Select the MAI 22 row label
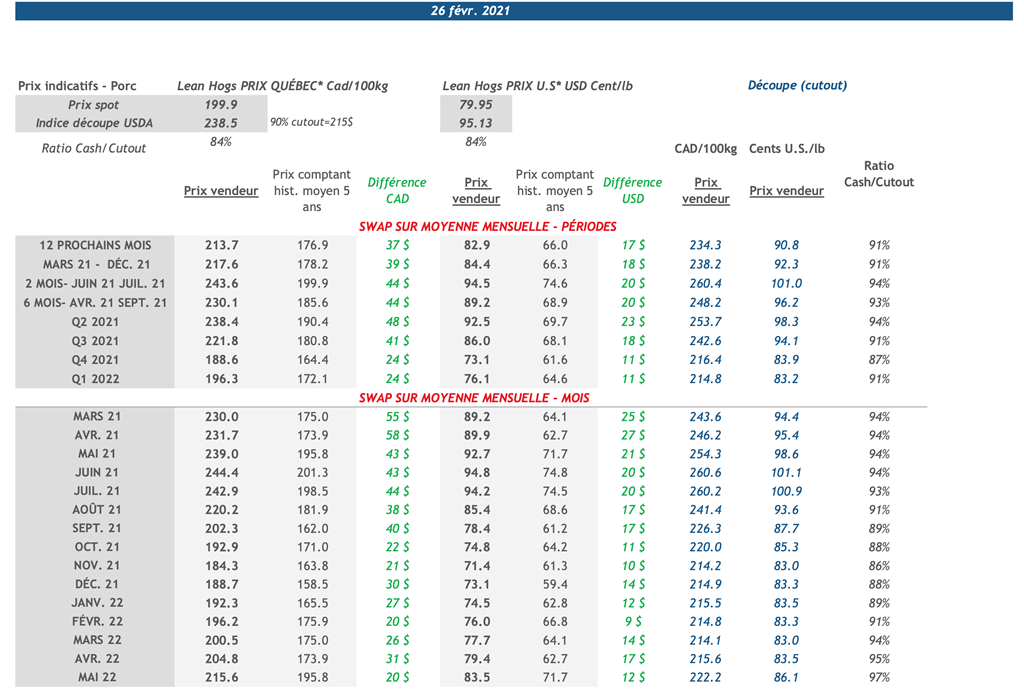Screen dimensions: 1024x691 (95, 678)
